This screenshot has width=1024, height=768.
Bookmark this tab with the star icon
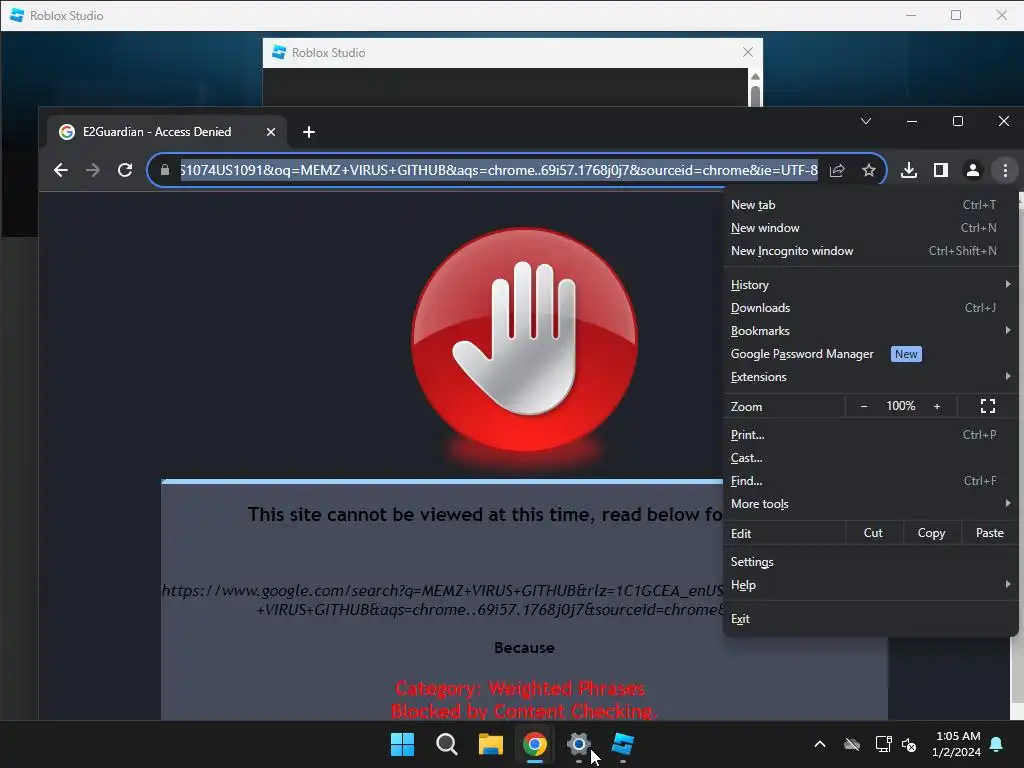click(869, 170)
